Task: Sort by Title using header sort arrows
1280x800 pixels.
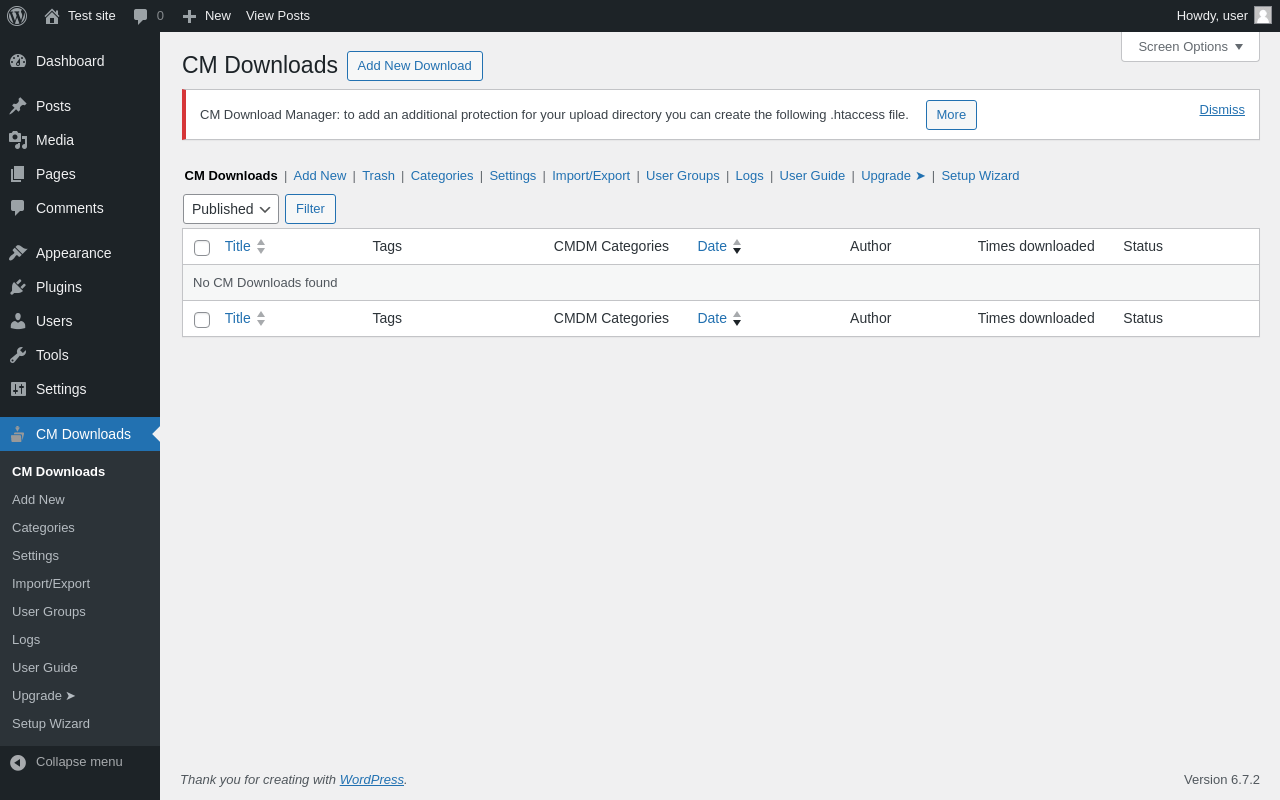Action: click(x=261, y=246)
